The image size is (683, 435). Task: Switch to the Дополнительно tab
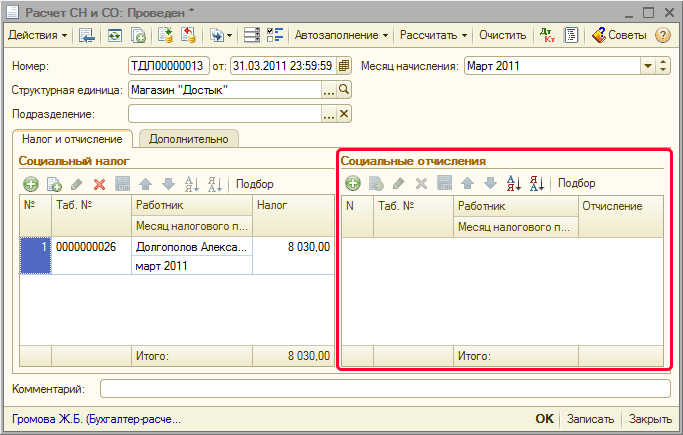(x=190, y=139)
